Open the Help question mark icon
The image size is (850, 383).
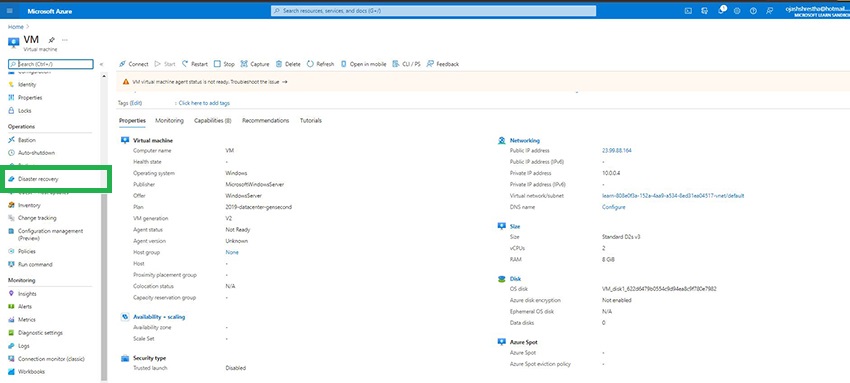(x=753, y=11)
